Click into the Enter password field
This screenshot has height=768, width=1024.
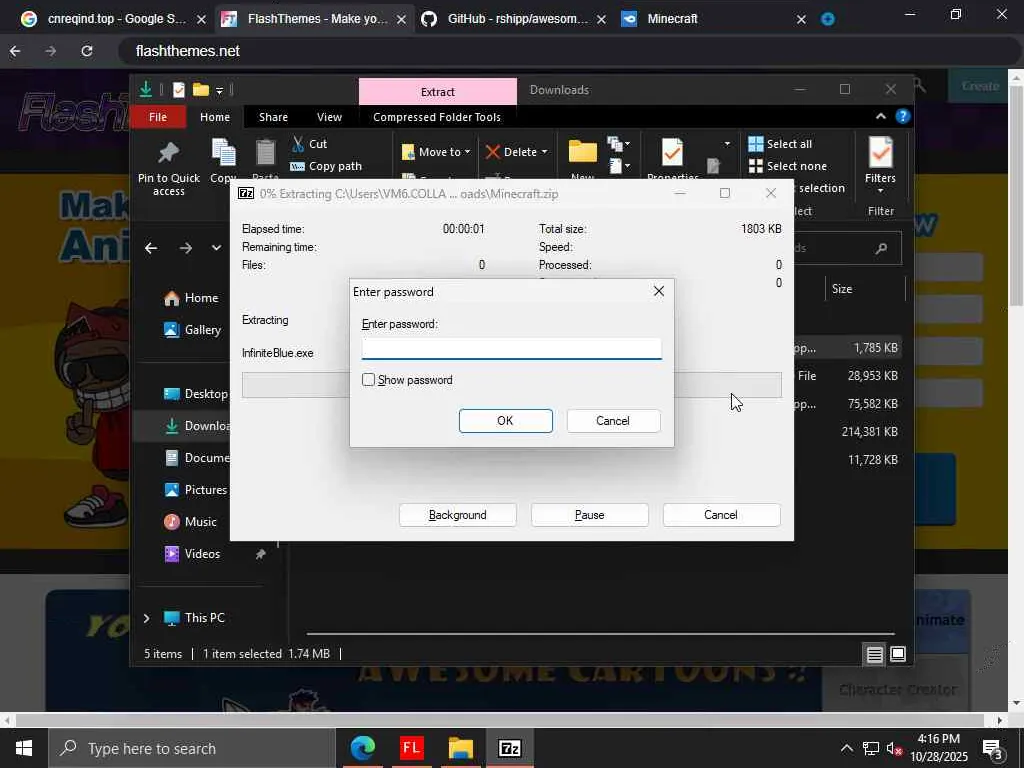[511, 348]
